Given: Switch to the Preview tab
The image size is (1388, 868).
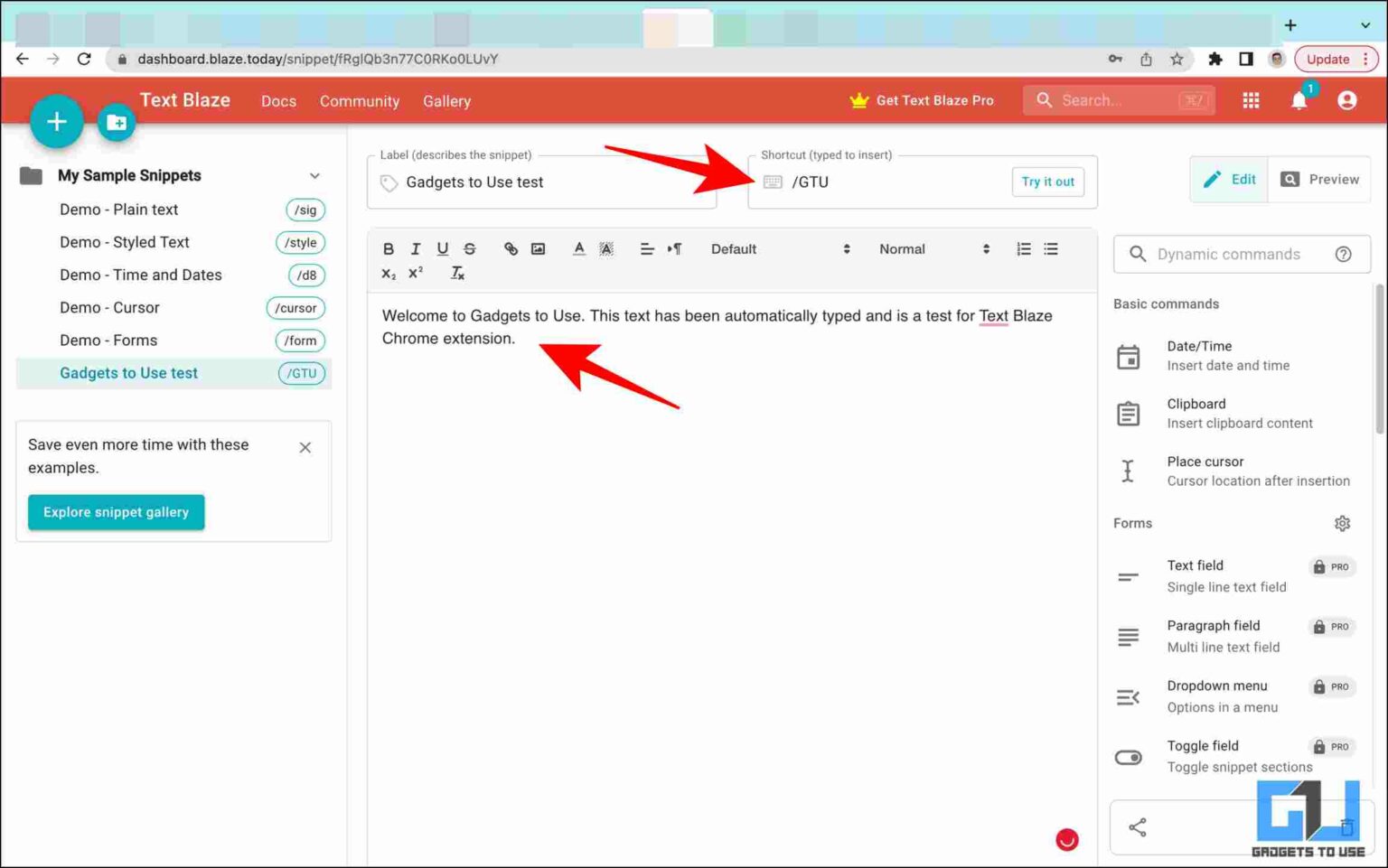Looking at the screenshot, I should 1318,179.
